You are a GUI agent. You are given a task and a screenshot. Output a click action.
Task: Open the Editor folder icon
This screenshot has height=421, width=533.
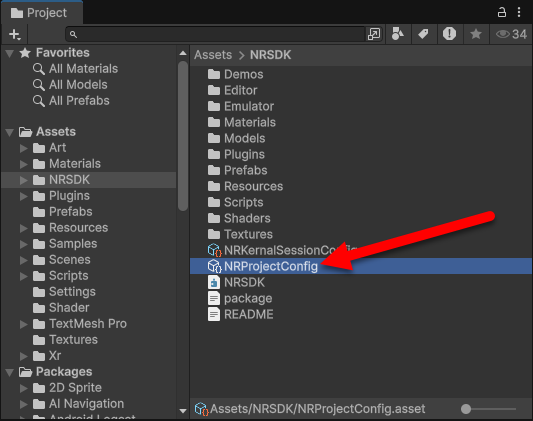[214, 90]
